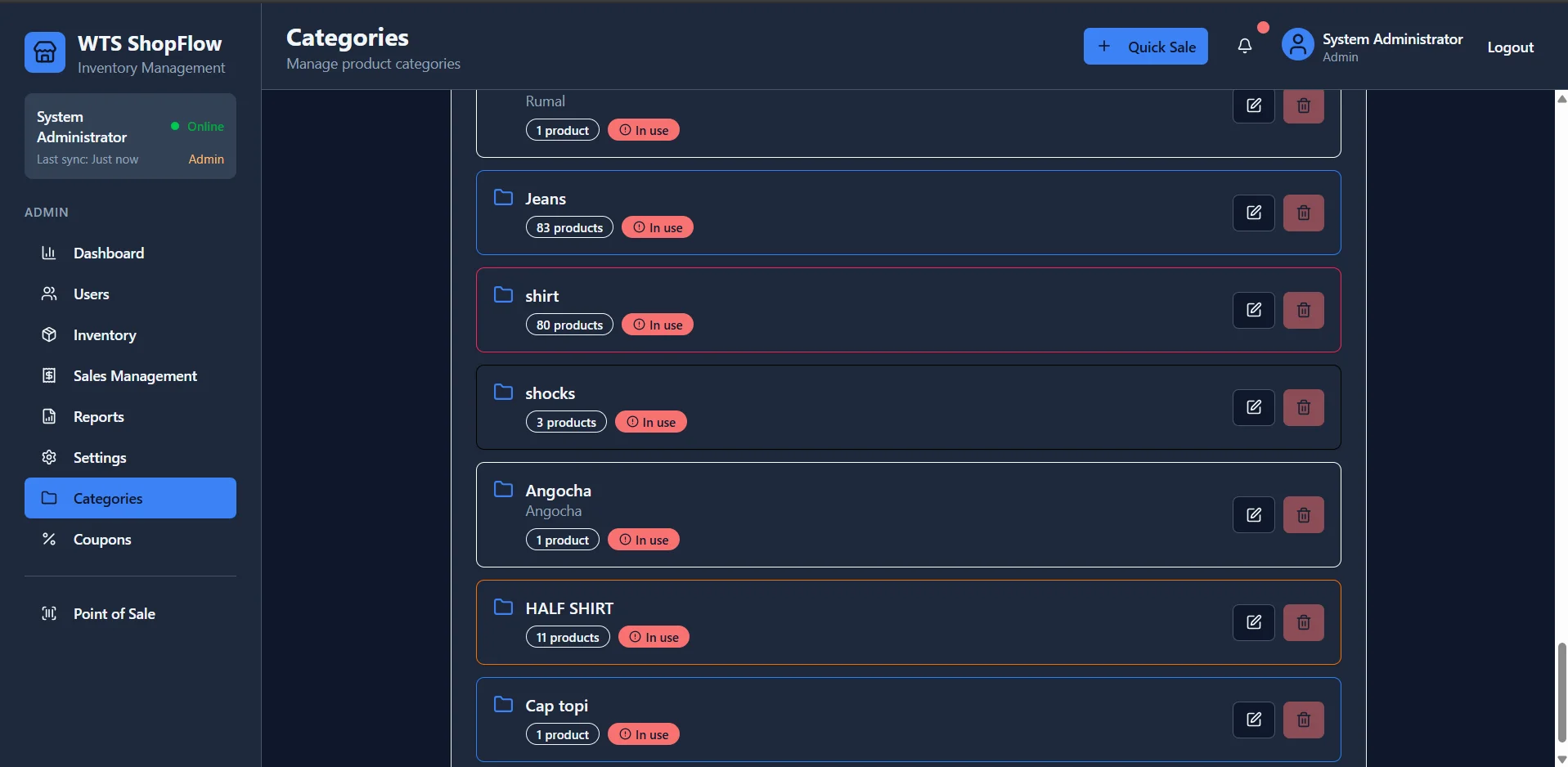Delete the Angocha category
This screenshot has height=767, width=1568.
[x=1303, y=515]
